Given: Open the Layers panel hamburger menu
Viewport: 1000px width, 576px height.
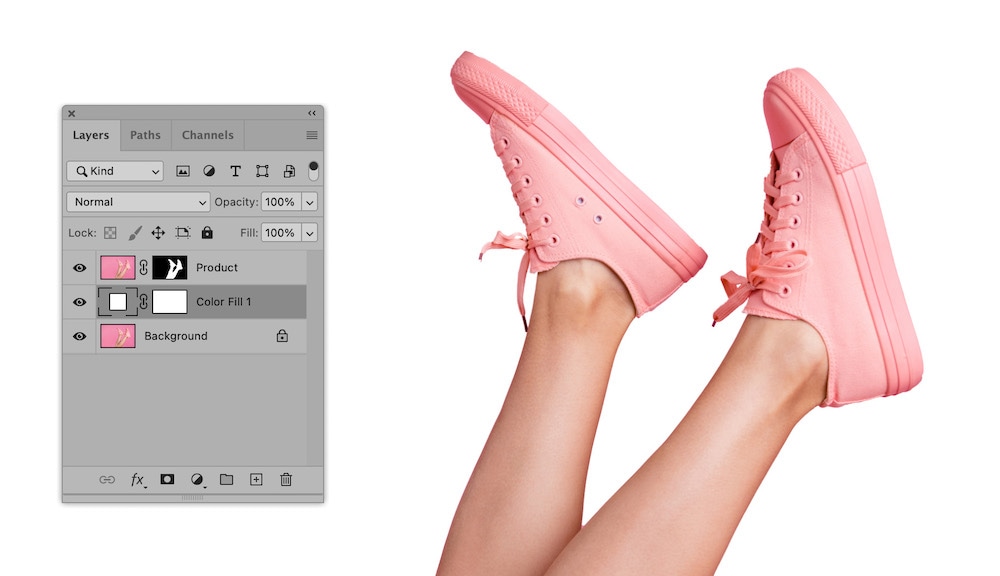Looking at the screenshot, I should [x=312, y=135].
